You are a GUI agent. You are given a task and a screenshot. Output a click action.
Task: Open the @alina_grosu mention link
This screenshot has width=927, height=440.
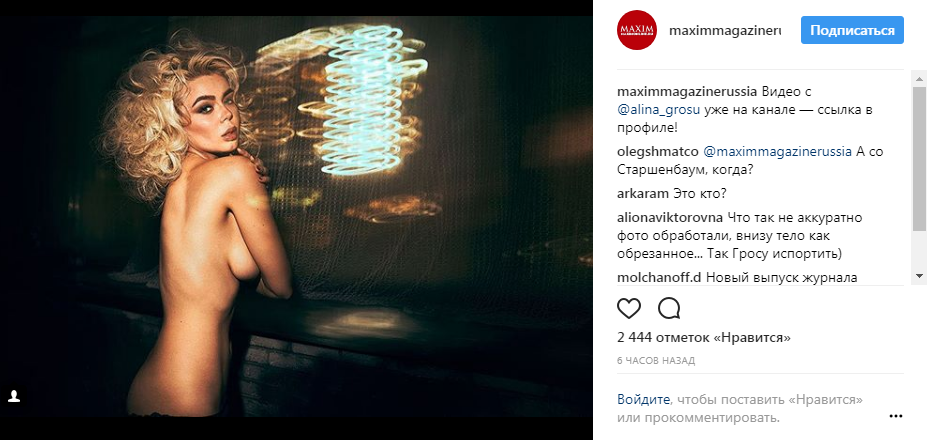tap(652, 110)
